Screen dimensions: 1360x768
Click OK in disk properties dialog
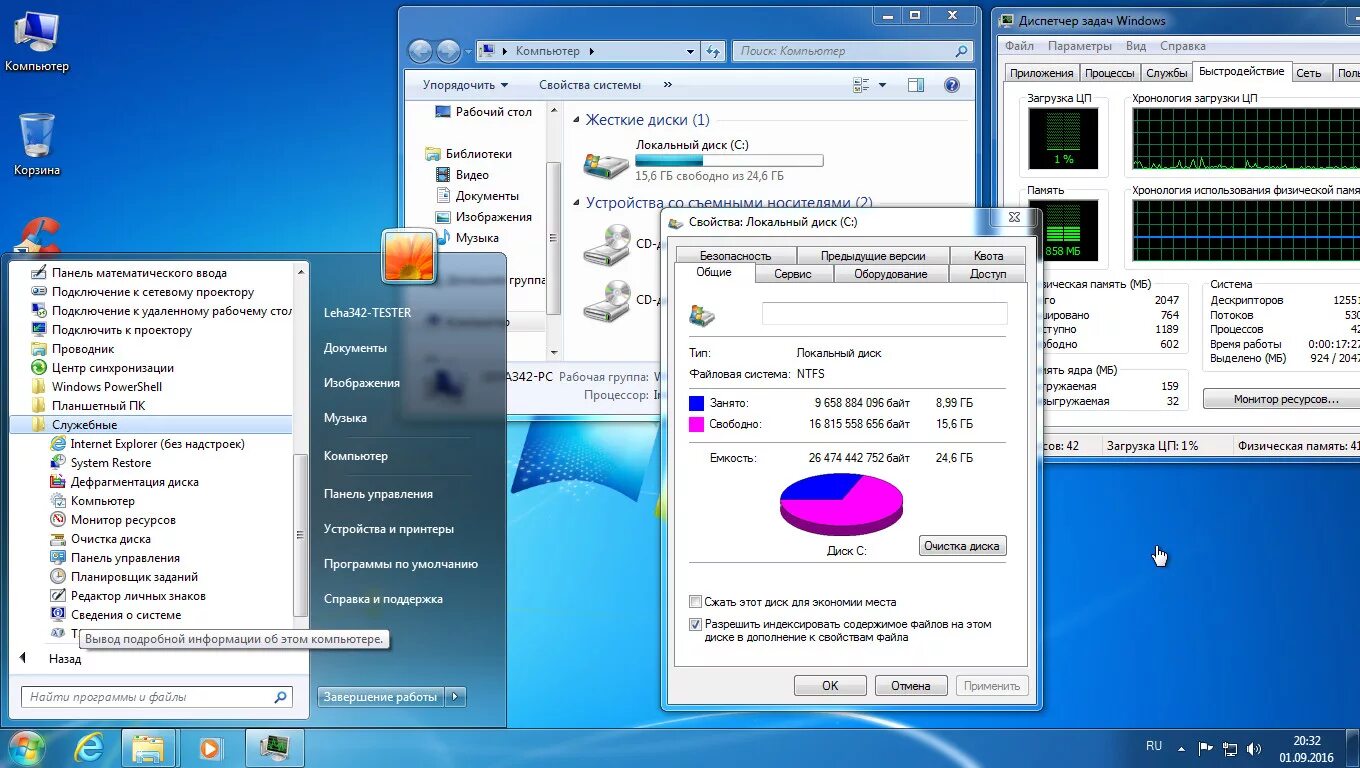pos(830,686)
